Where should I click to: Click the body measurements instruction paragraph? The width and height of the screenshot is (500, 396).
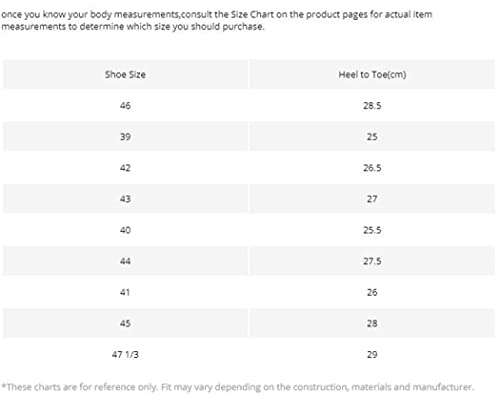click(x=217, y=20)
